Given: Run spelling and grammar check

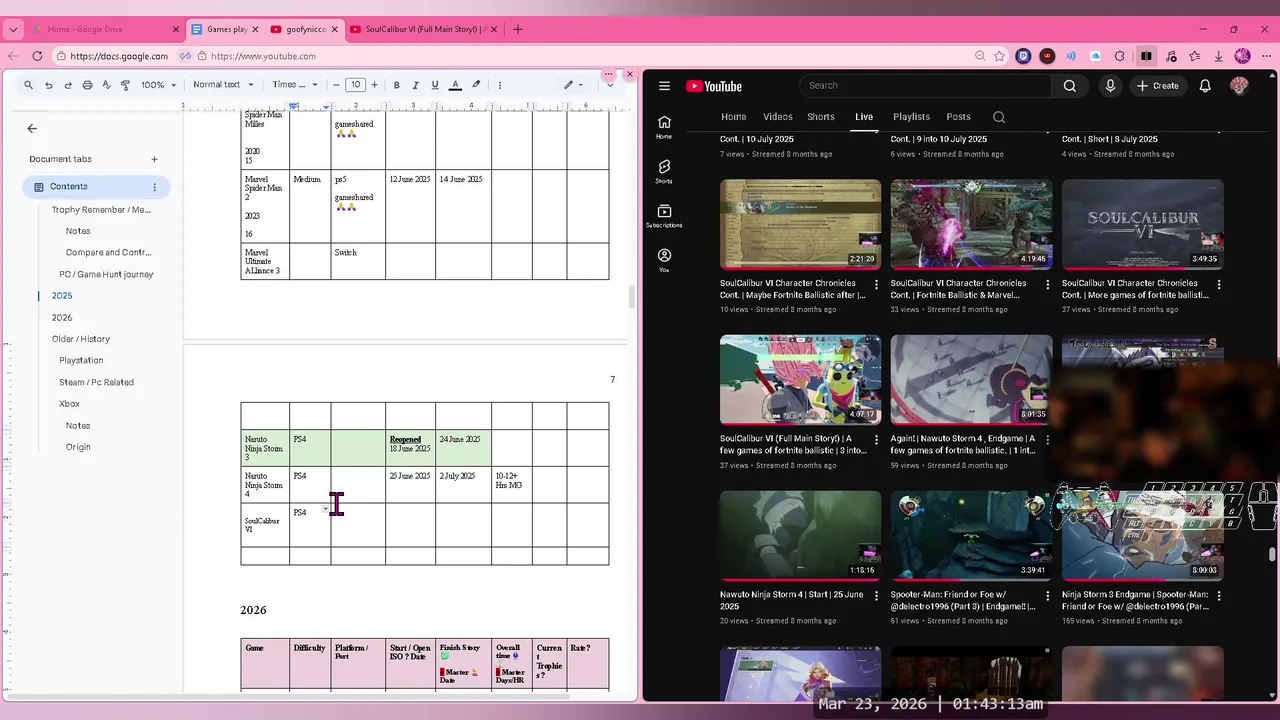Looking at the screenshot, I should pyautogui.click(x=106, y=85).
